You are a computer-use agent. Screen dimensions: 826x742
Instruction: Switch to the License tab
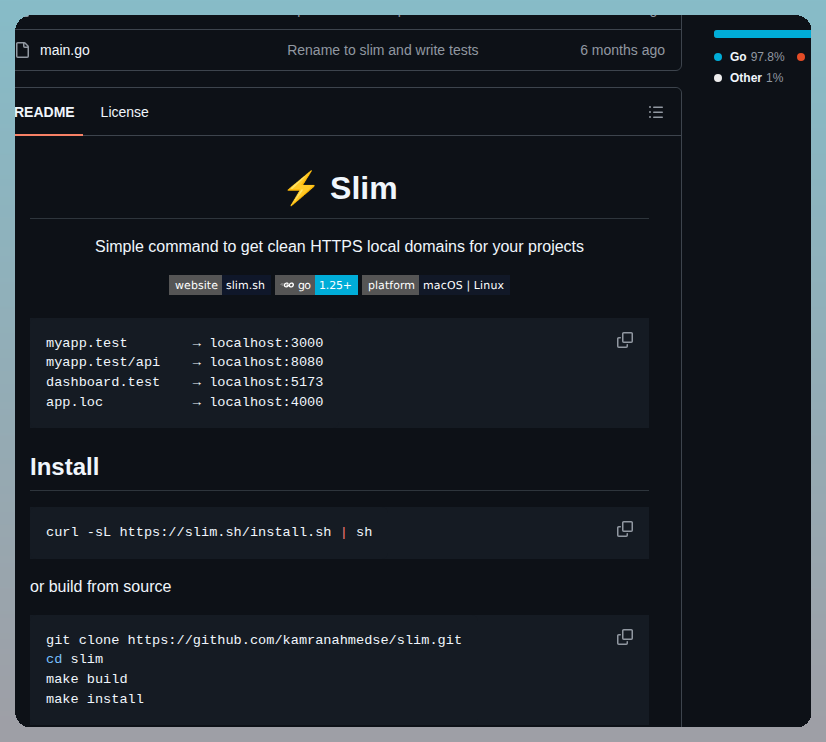click(x=124, y=112)
